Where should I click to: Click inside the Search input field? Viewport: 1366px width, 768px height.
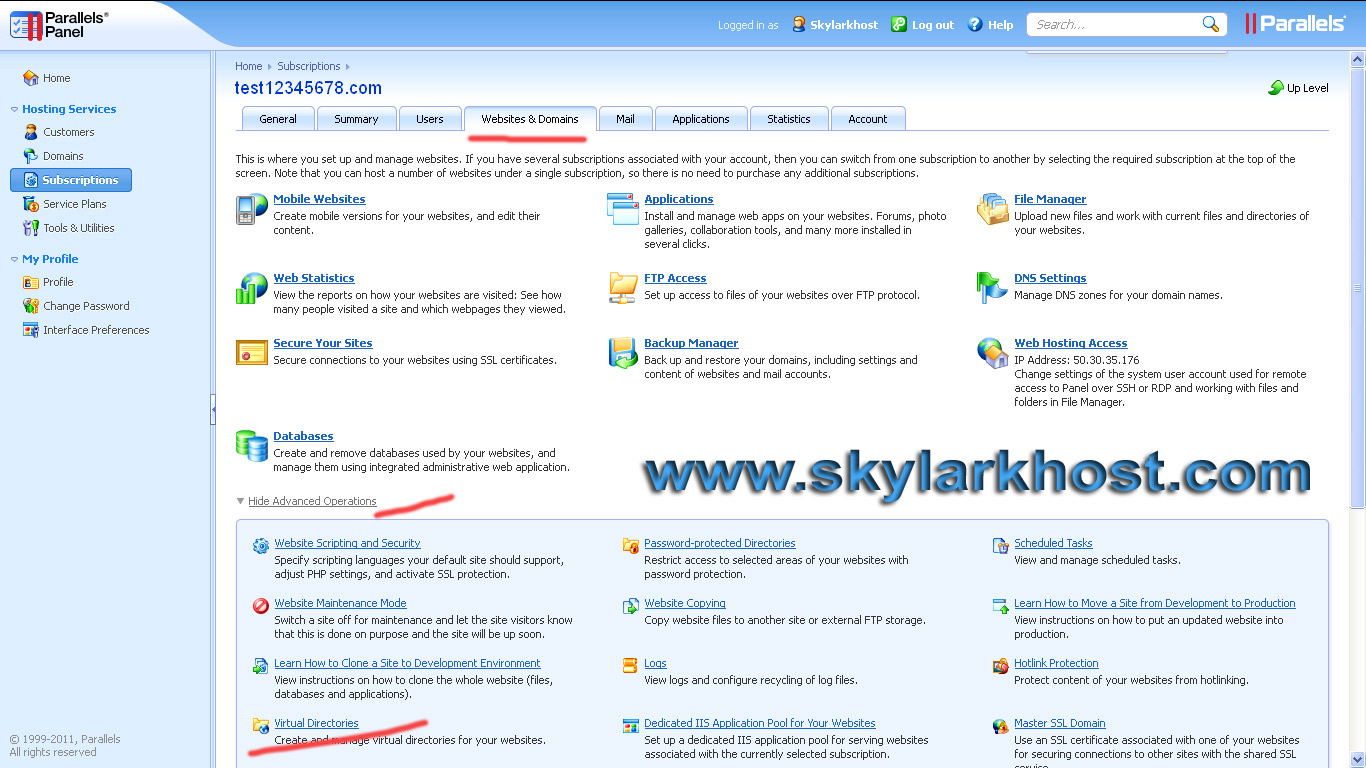click(1115, 24)
